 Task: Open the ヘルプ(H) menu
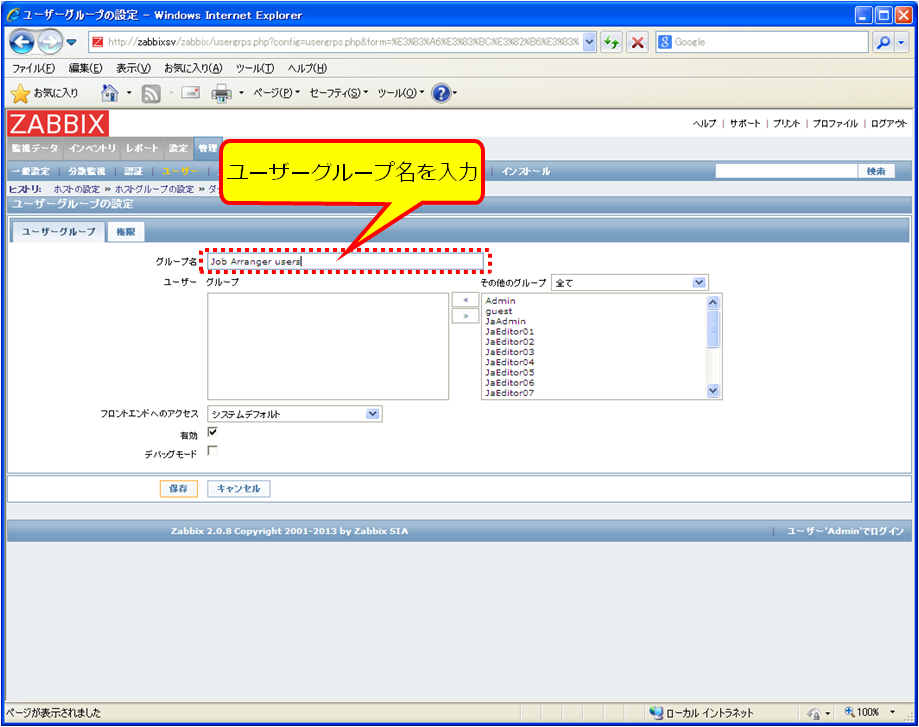pyautogui.click(x=307, y=69)
